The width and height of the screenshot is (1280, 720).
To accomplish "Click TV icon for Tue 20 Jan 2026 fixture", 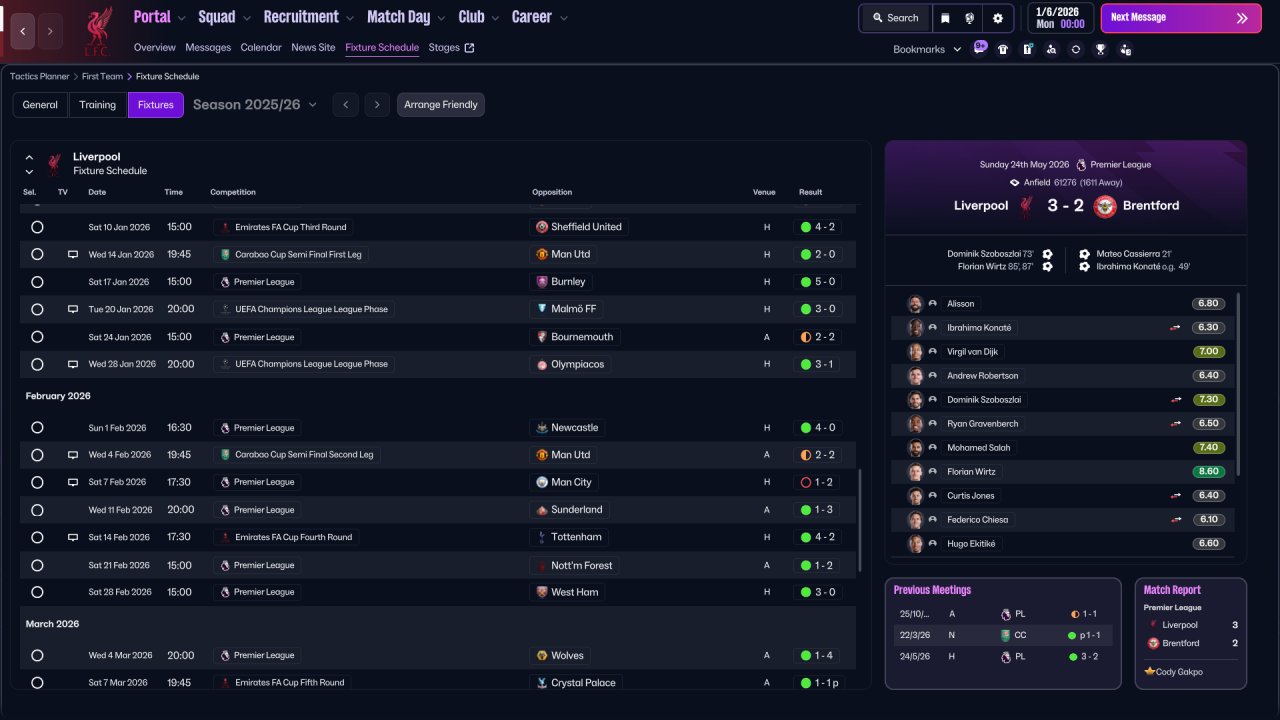I will pos(72,310).
